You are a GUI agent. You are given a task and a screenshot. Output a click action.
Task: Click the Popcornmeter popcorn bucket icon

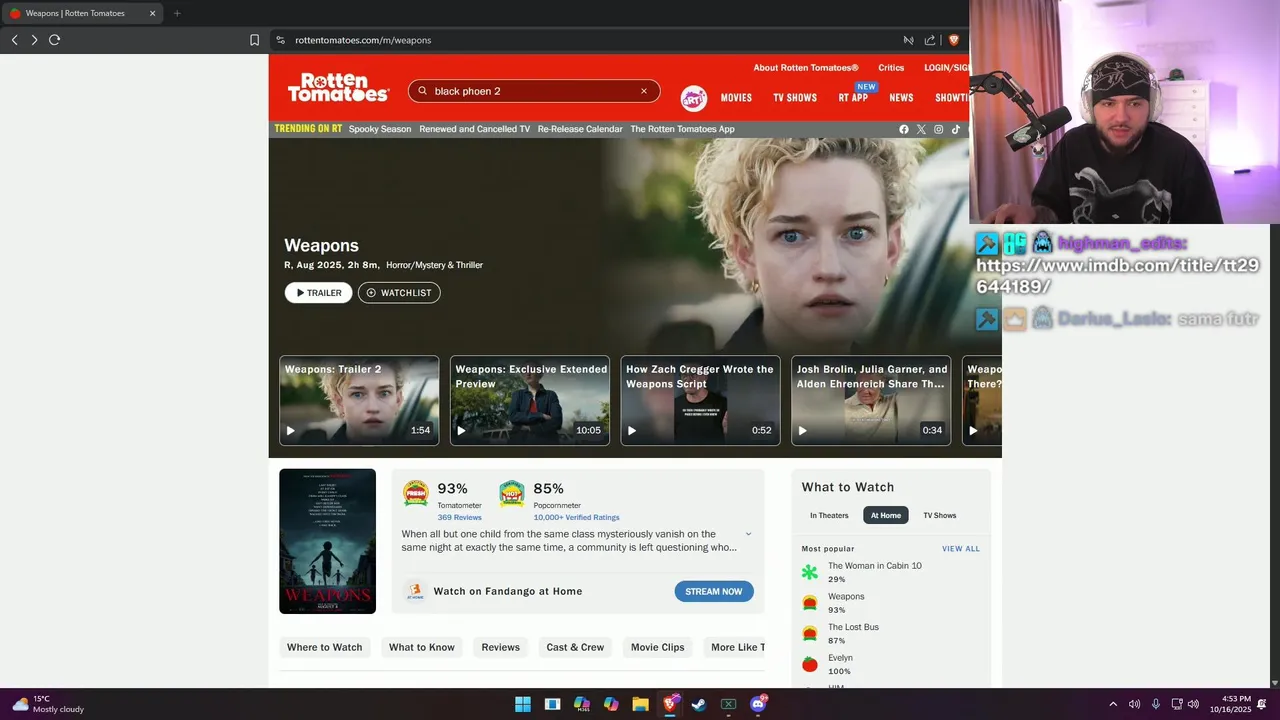(512, 493)
